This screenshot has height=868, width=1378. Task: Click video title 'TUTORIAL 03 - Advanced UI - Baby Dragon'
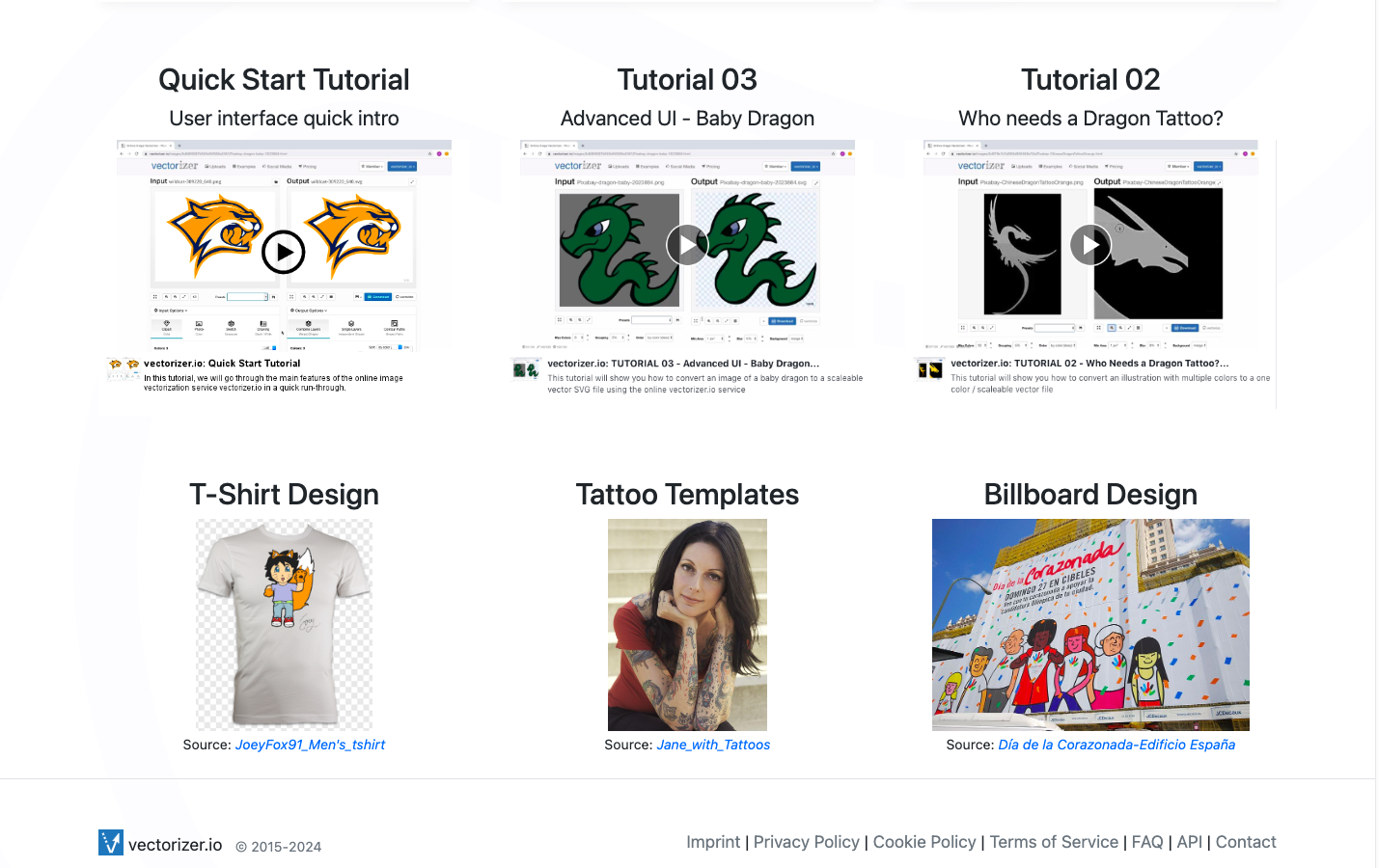(683, 364)
